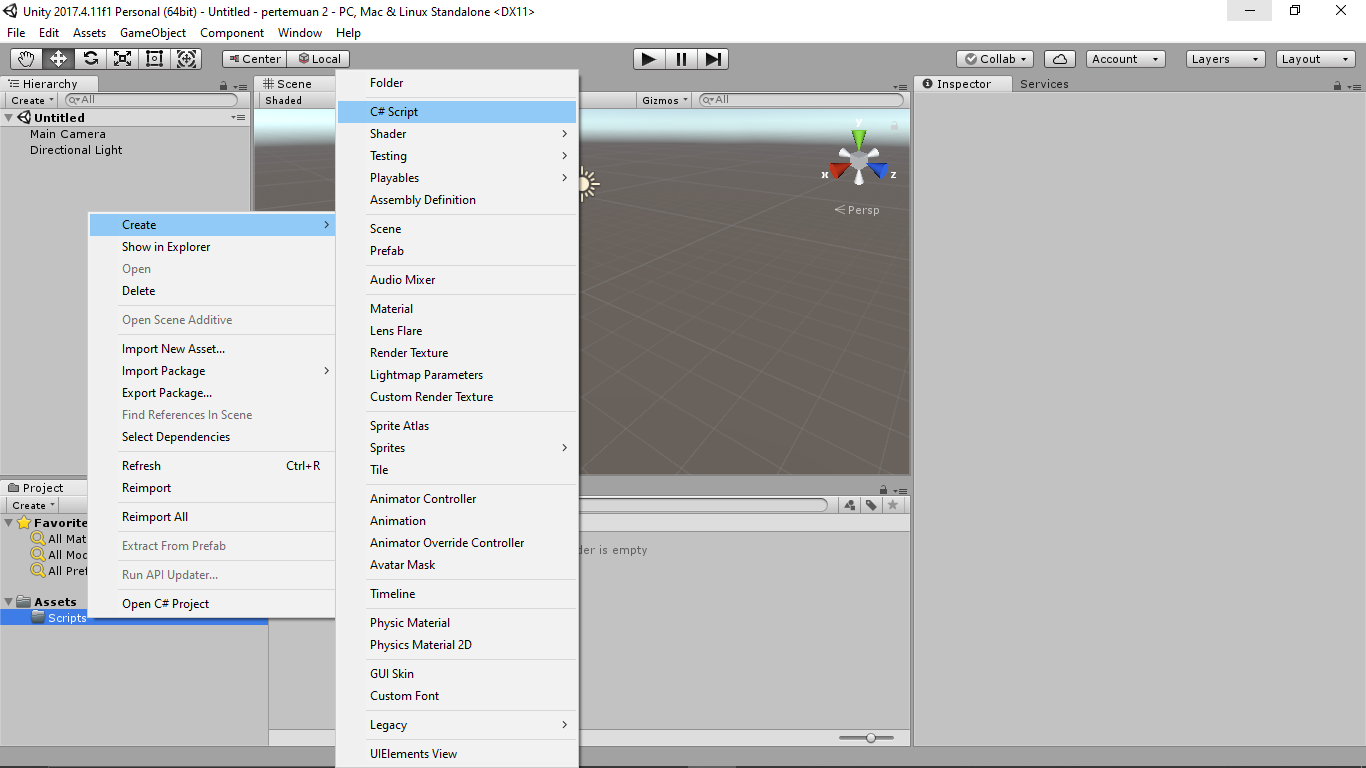Select the Move tool
This screenshot has height=768, width=1366.
[x=59, y=59]
